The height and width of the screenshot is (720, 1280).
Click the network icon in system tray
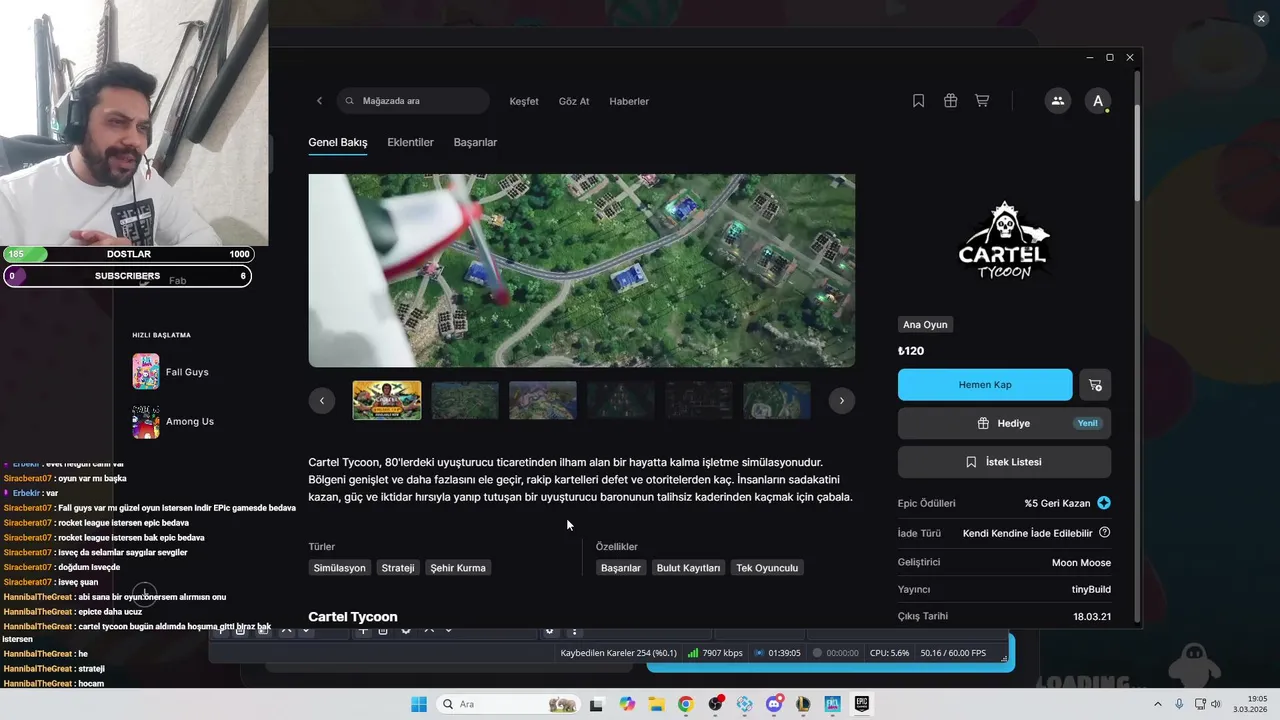coord(1198,704)
